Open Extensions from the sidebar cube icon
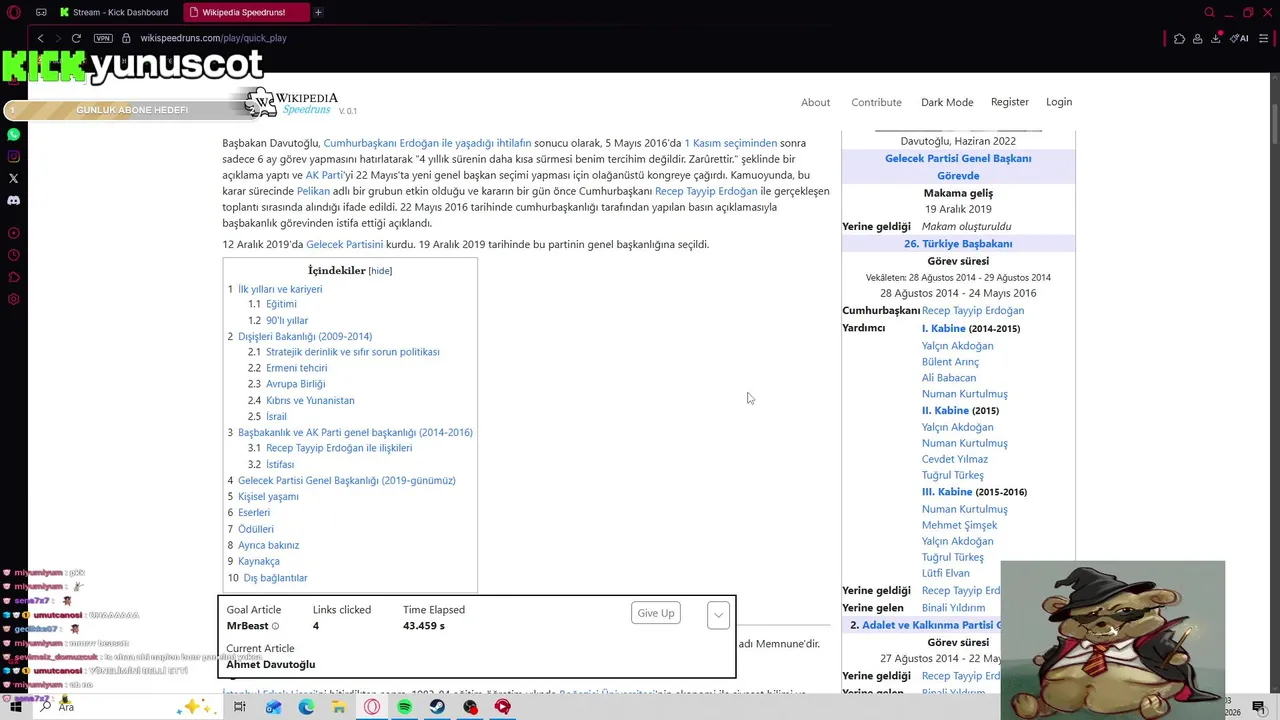The width and height of the screenshot is (1280, 720). (x=13, y=277)
